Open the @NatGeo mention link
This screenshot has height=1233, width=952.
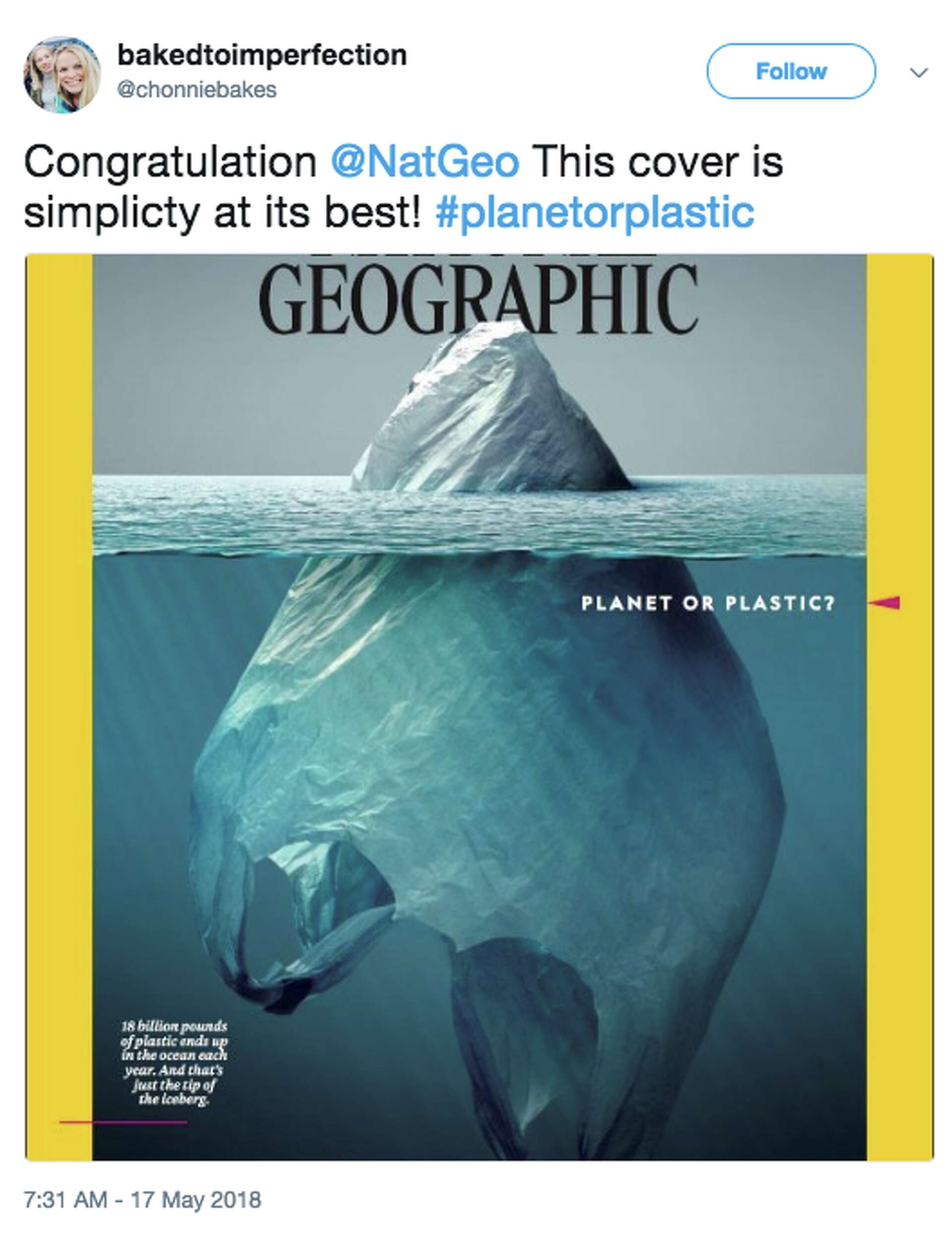tap(424, 162)
